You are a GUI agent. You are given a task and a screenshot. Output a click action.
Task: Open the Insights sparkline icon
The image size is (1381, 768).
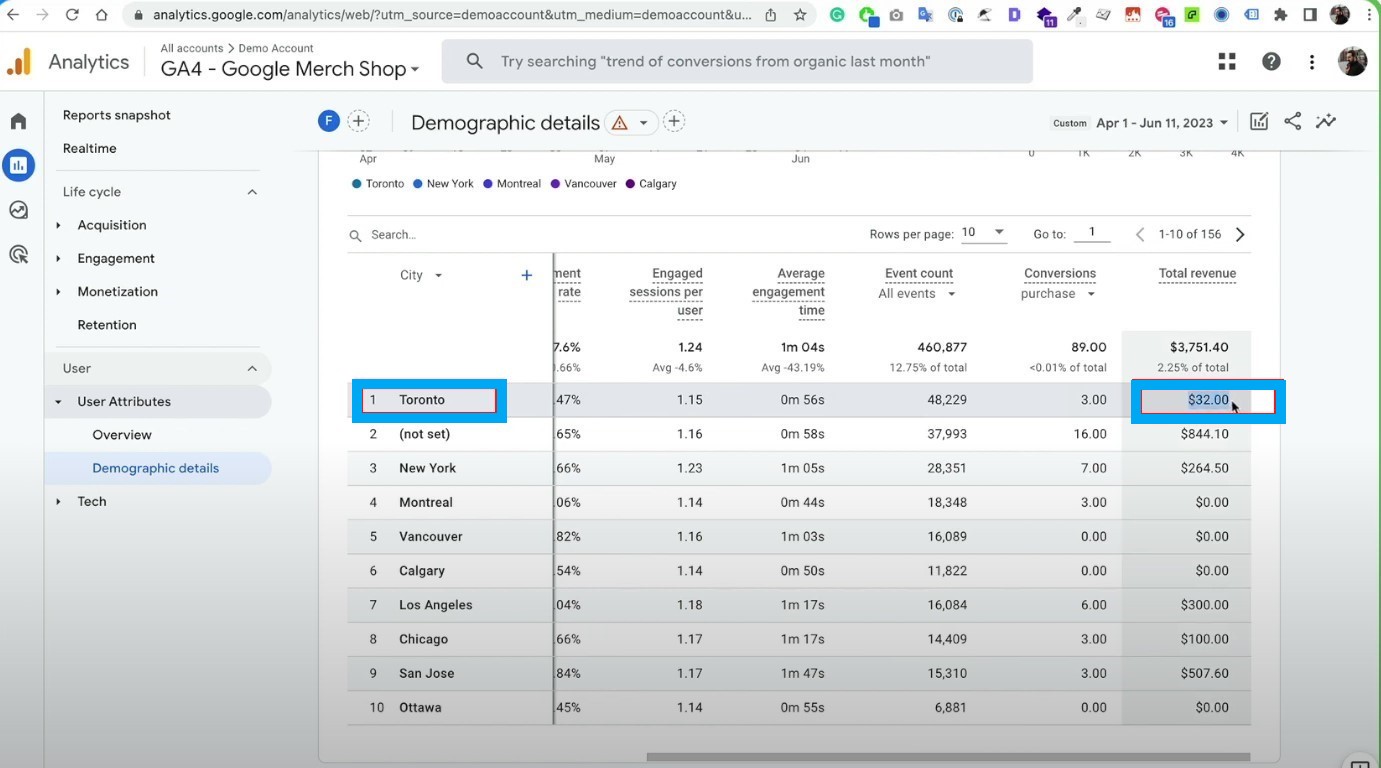click(1326, 121)
